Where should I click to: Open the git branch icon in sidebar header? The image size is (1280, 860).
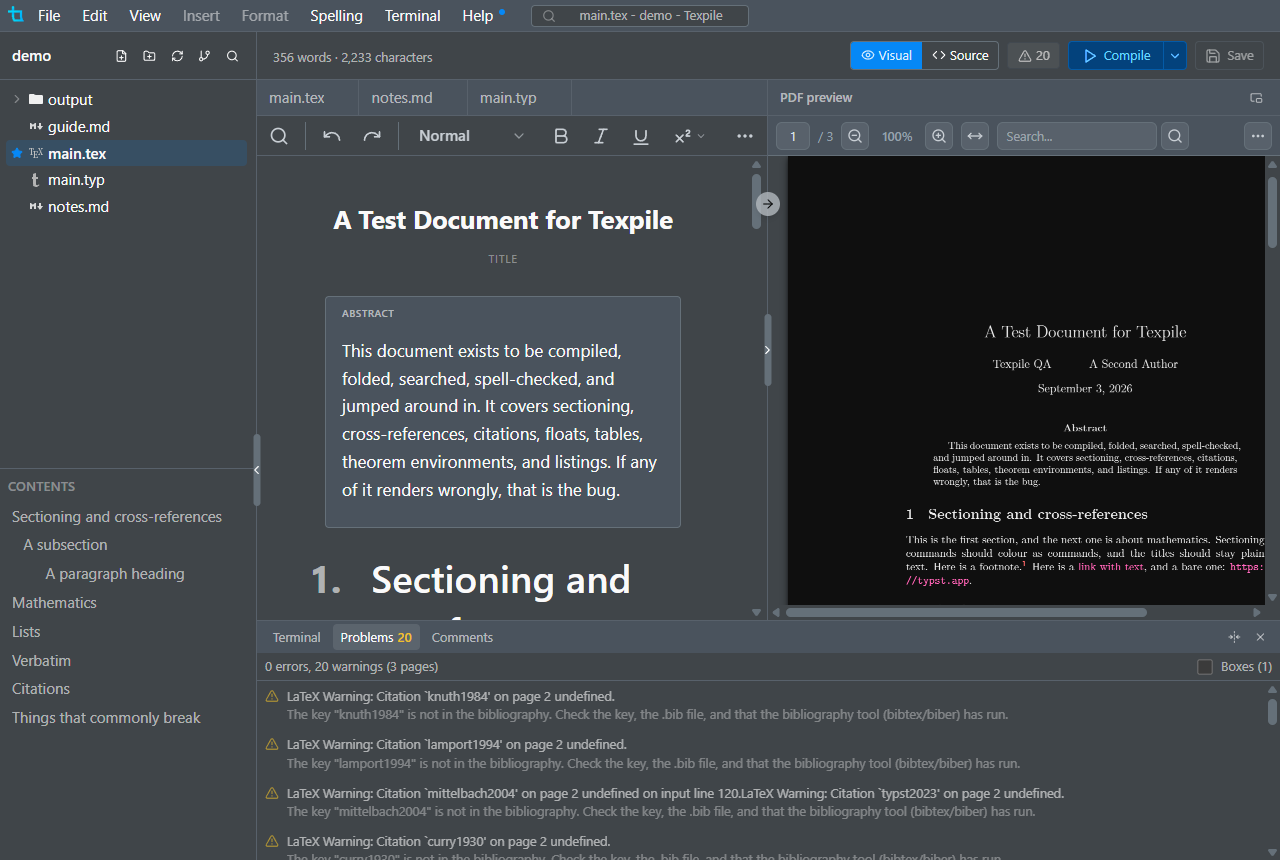point(205,56)
